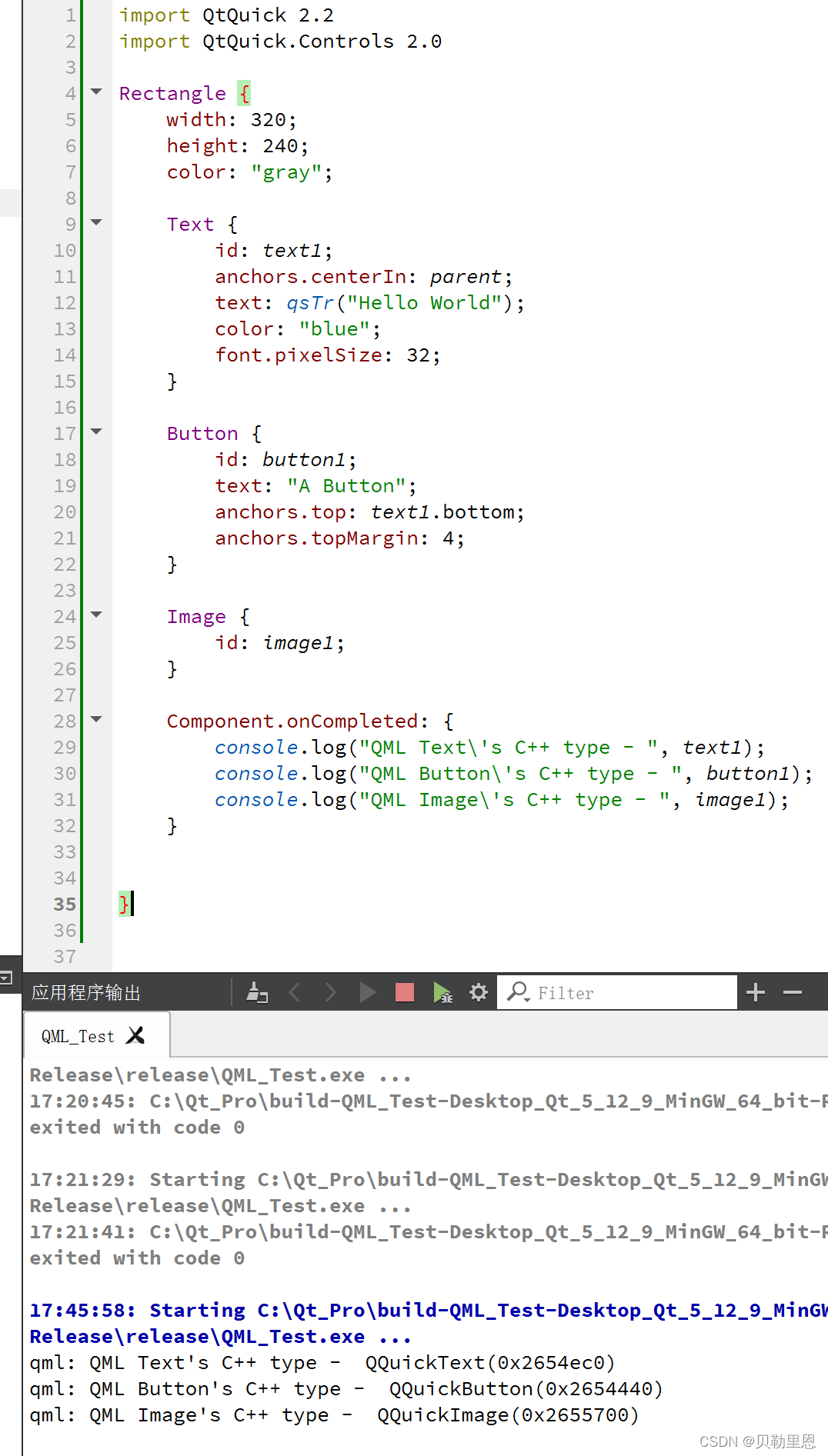Collapse the Button block fold arrow
The image size is (828, 1456).
tap(96, 431)
